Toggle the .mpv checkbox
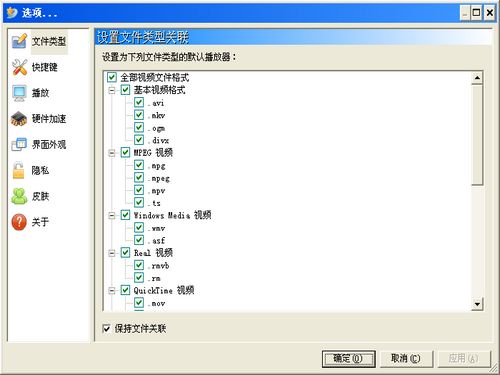The image size is (500, 375). coord(139,190)
